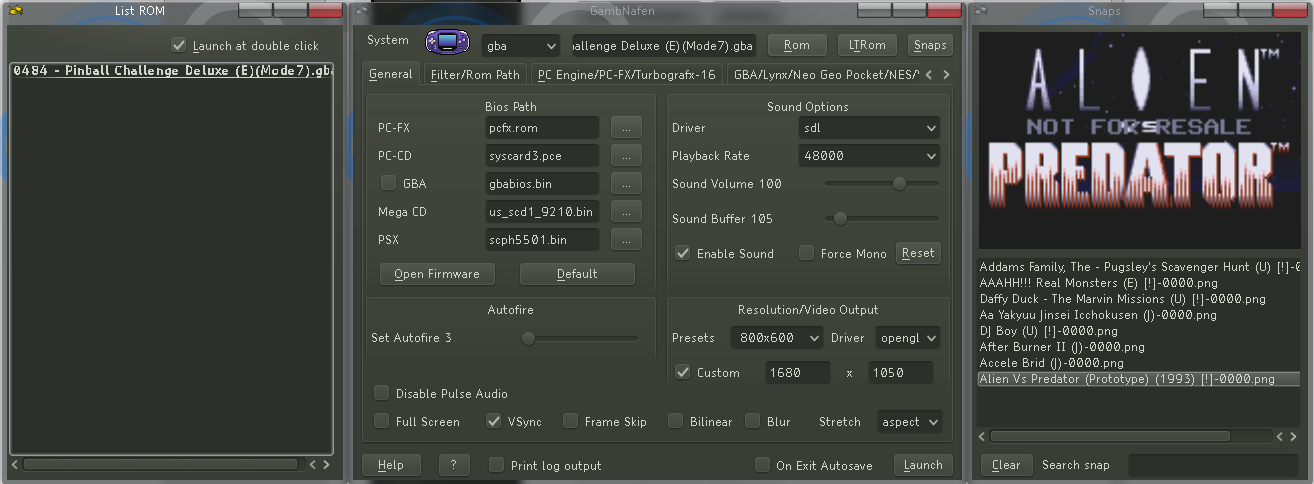Browse for GBA bios file
The width and height of the screenshot is (1314, 484).
pos(626,184)
